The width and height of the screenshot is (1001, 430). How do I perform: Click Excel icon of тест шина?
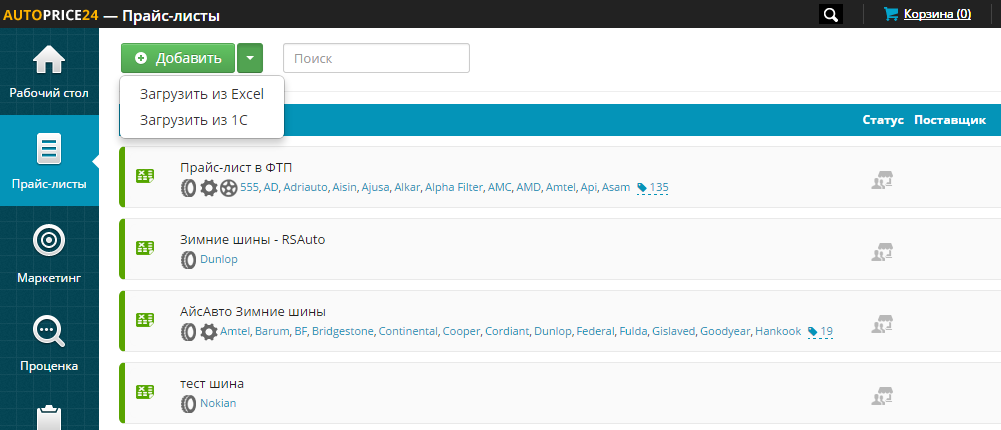click(x=145, y=392)
